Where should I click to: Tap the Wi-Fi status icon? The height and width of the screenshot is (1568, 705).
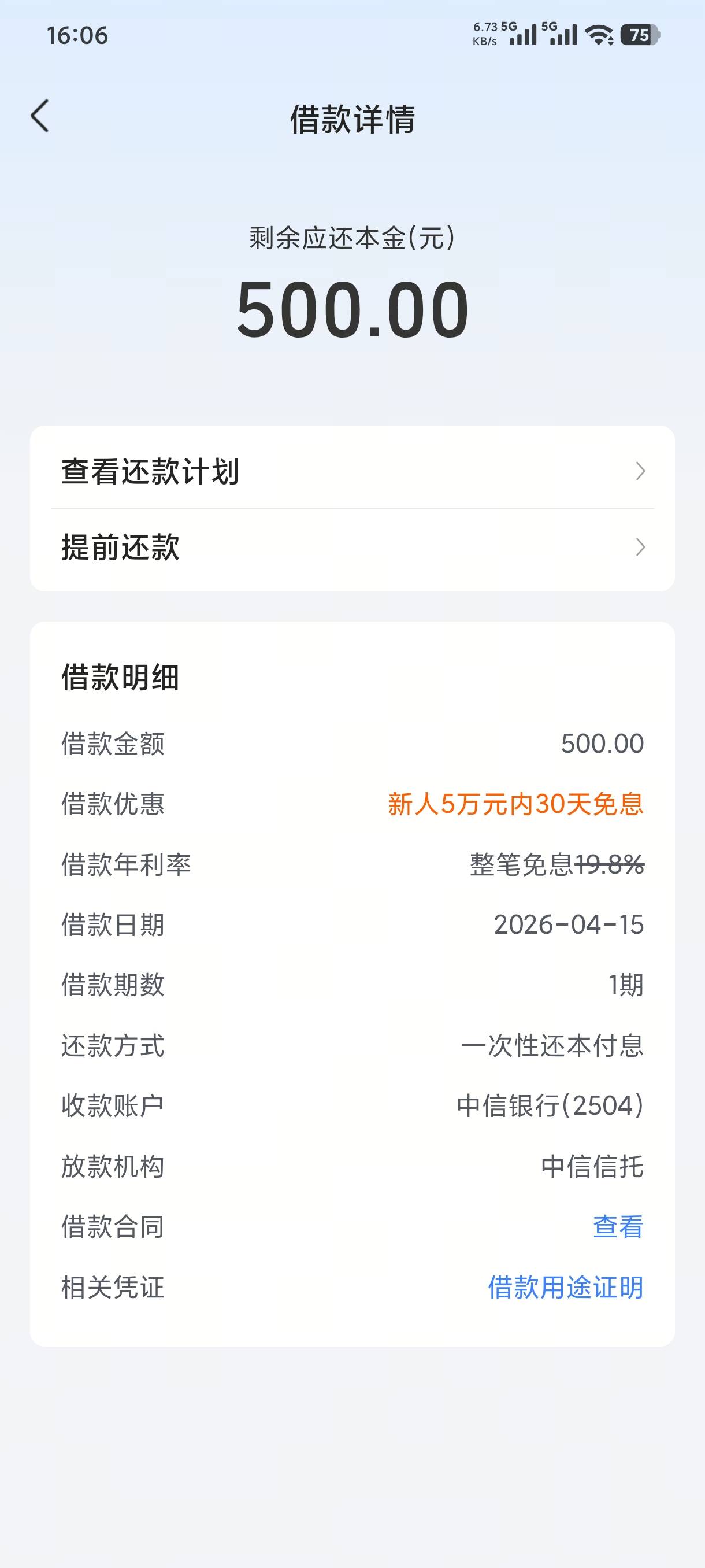coord(599,35)
